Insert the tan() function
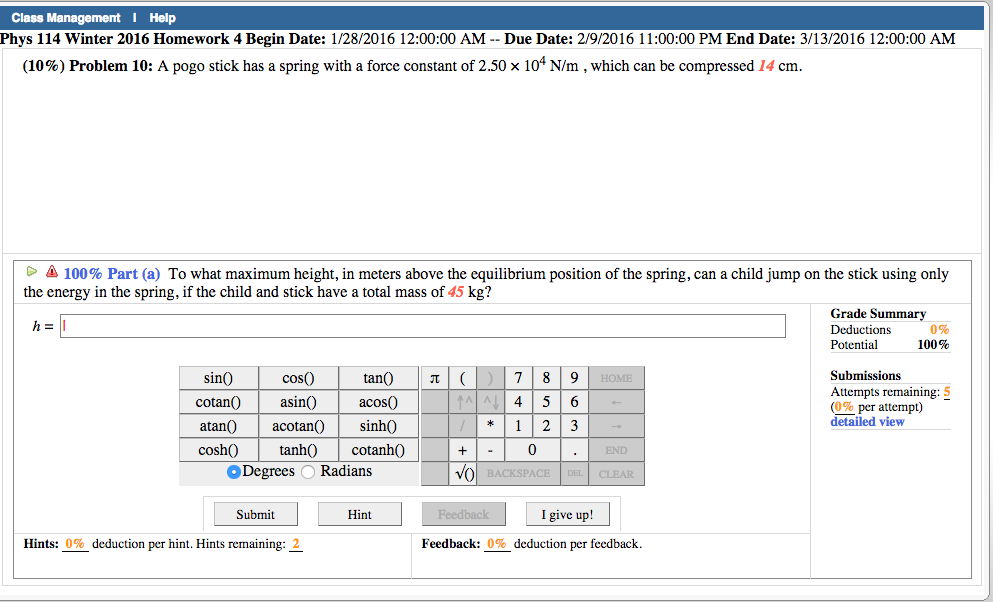This screenshot has height=602, width=993. pyautogui.click(x=379, y=378)
